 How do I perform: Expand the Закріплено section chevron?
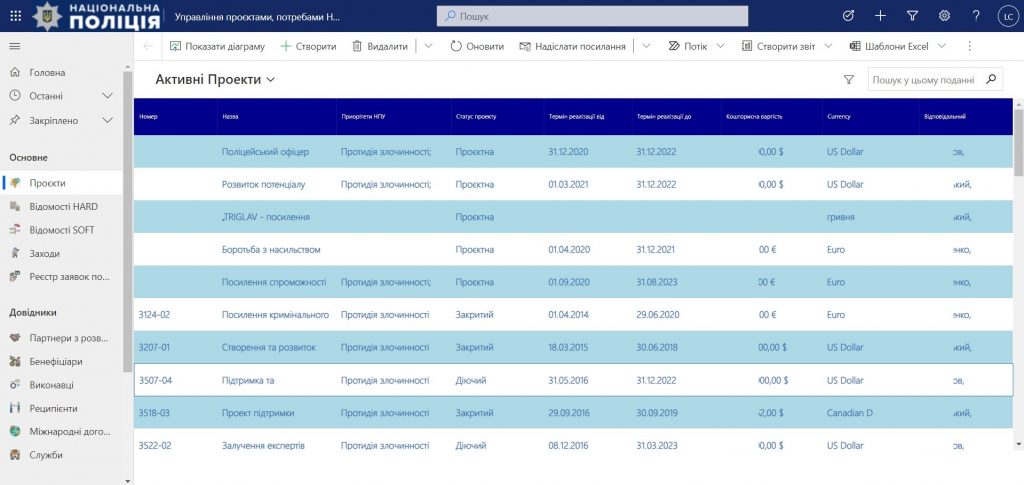108,120
